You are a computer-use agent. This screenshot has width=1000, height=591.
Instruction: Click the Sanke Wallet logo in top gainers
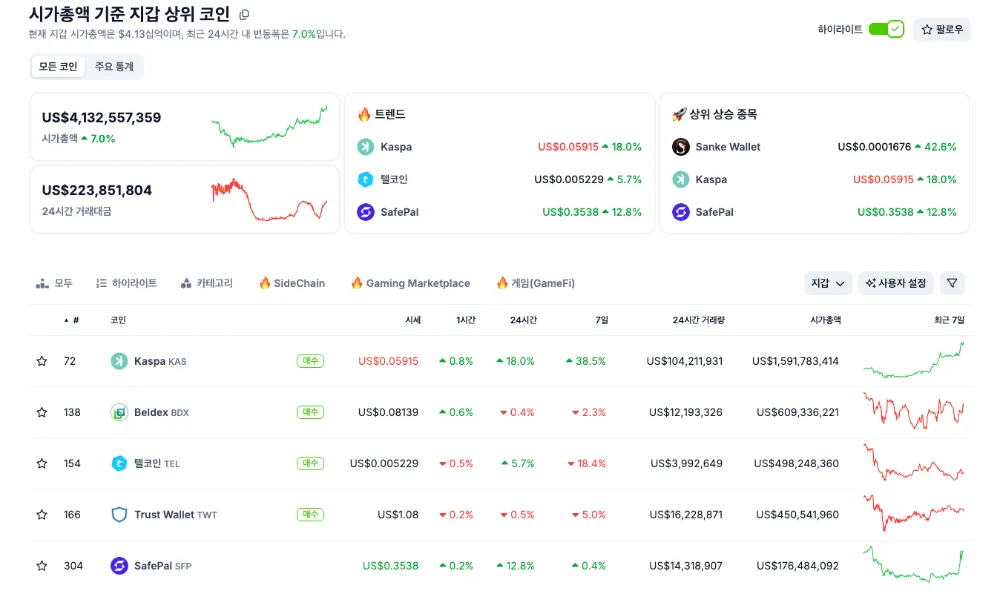[x=681, y=147]
